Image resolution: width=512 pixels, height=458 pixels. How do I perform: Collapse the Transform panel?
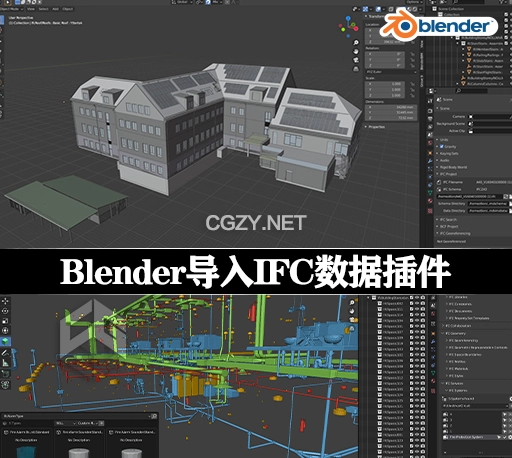(375, 16)
